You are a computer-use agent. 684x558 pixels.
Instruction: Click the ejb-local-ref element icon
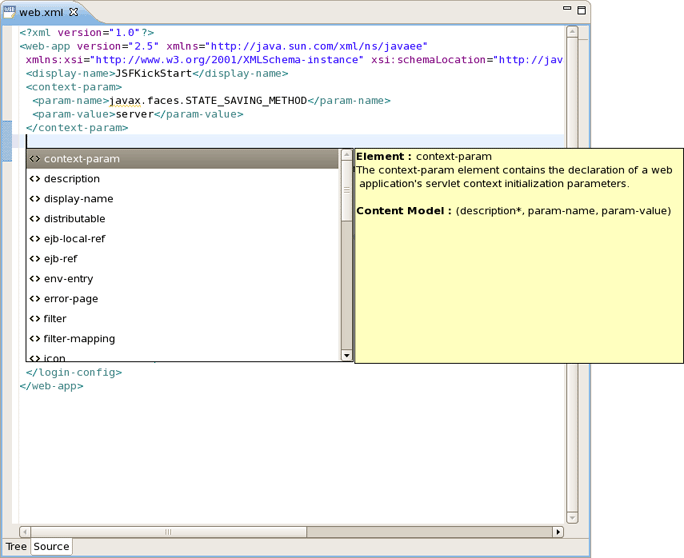click(x=35, y=239)
